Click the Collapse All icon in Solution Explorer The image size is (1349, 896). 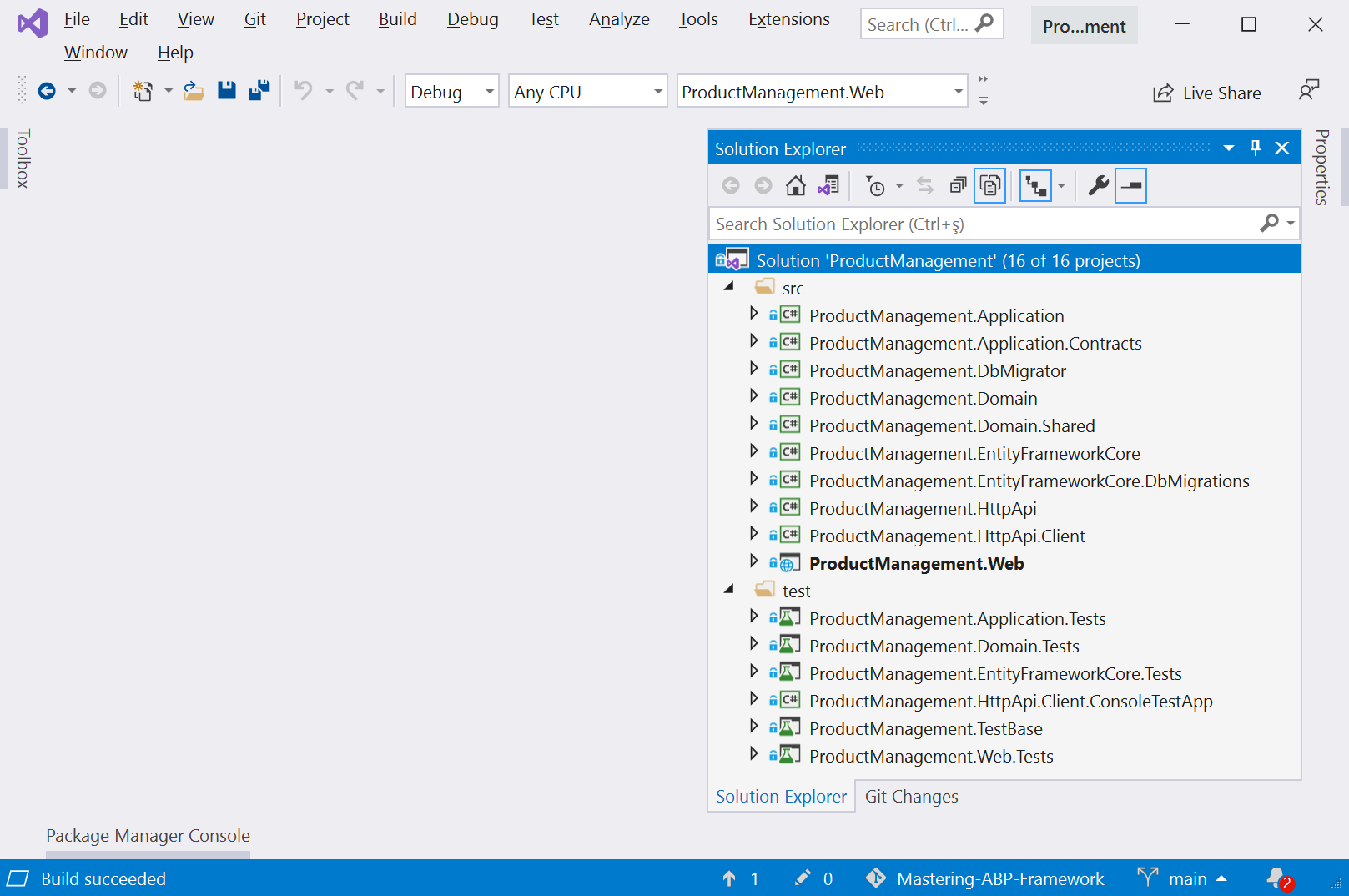click(958, 185)
